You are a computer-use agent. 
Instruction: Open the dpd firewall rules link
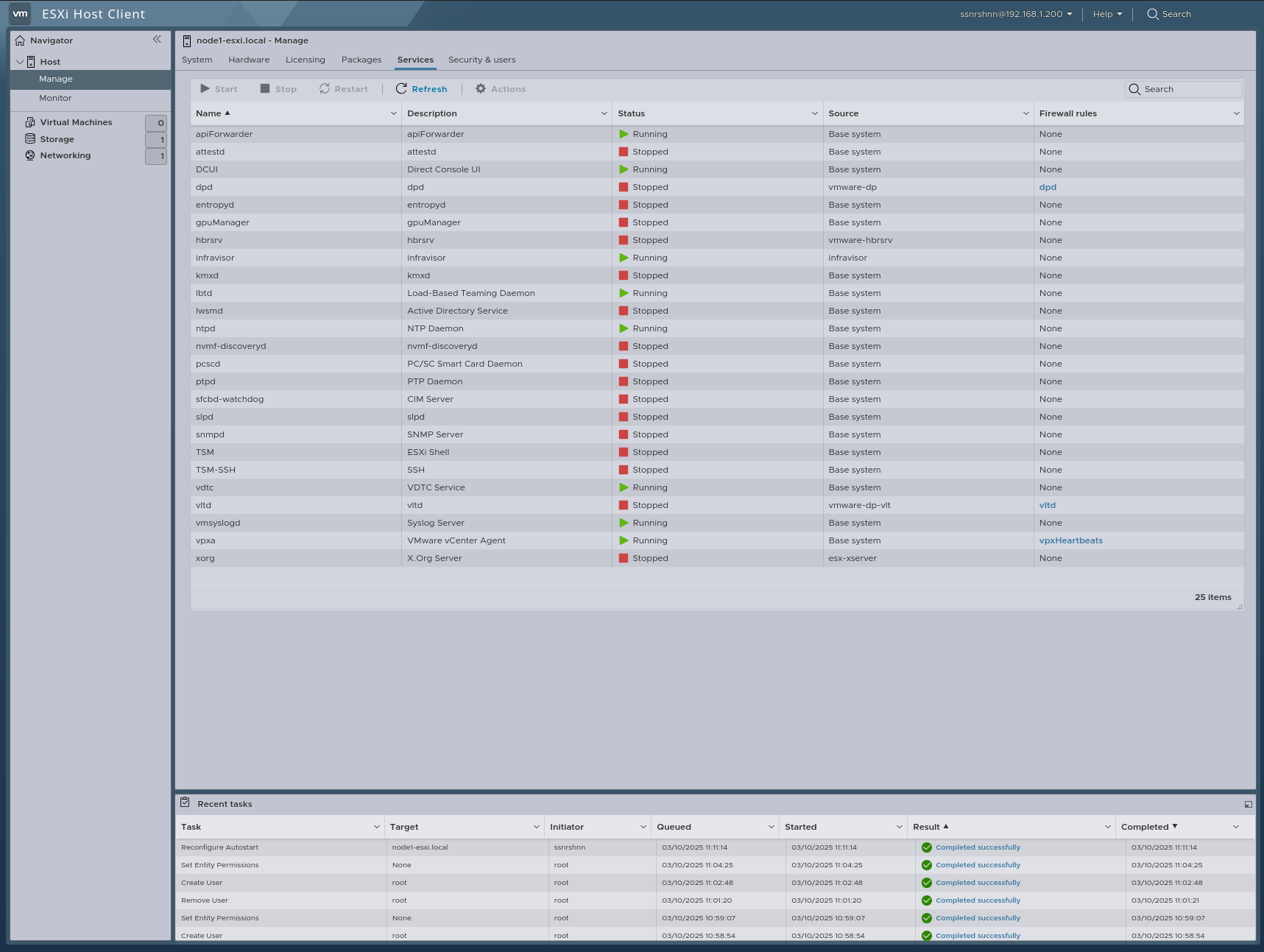point(1047,186)
